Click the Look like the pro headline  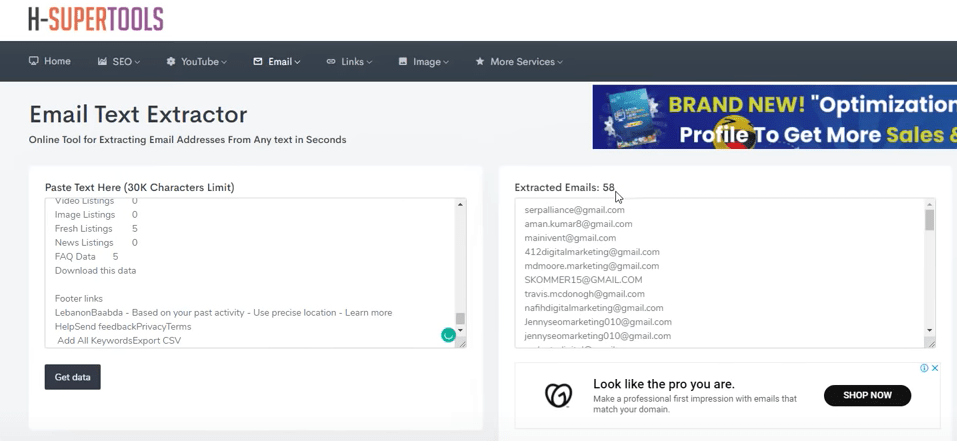[664, 385]
